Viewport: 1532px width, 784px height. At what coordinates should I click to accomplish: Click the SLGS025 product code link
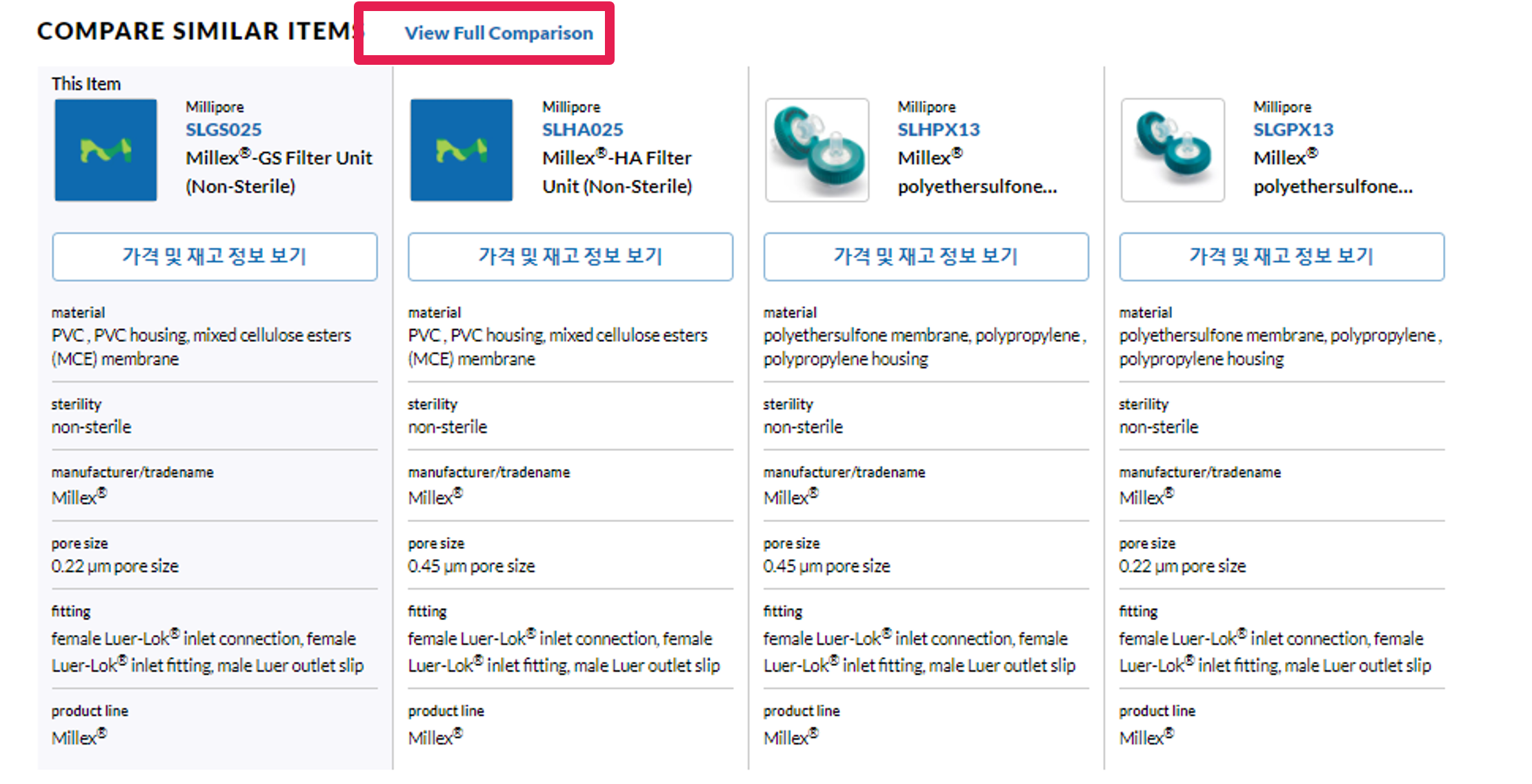223,129
